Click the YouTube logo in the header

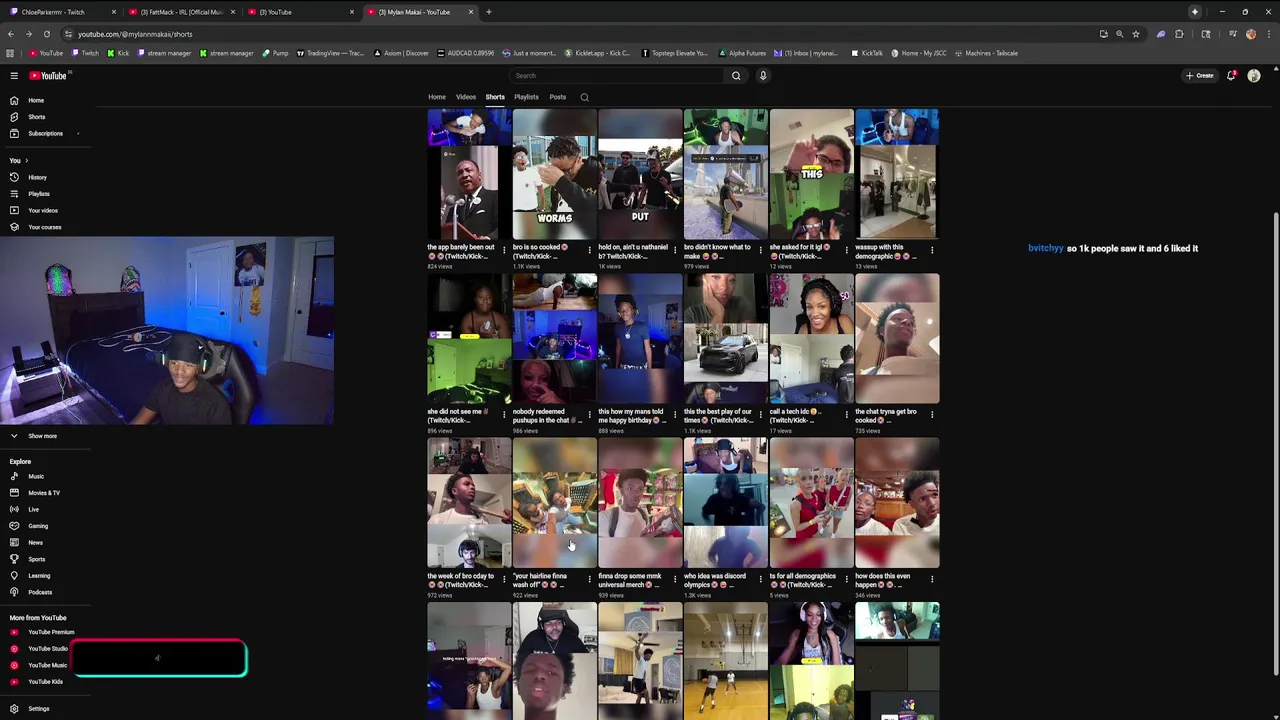point(47,76)
